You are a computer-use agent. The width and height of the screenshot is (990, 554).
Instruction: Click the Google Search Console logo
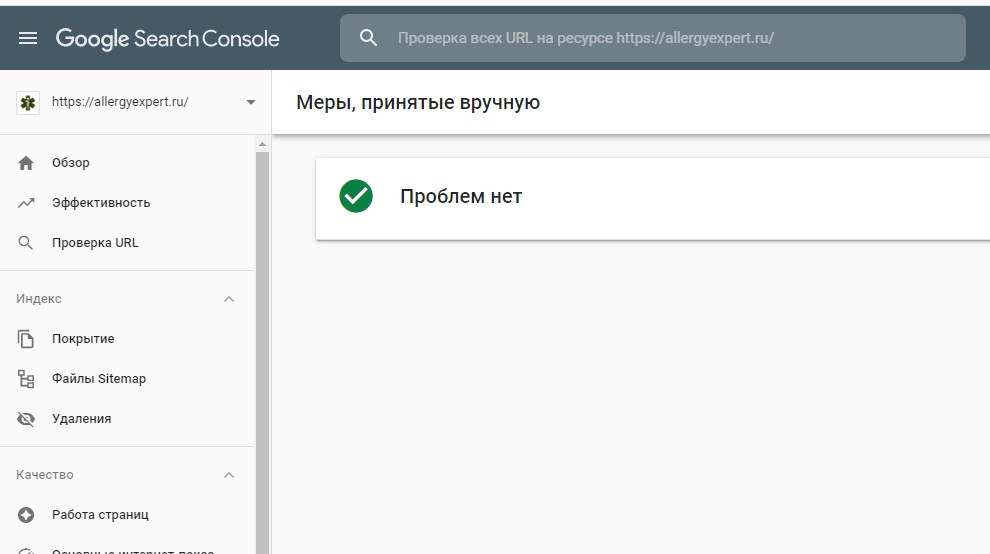click(167, 39)
